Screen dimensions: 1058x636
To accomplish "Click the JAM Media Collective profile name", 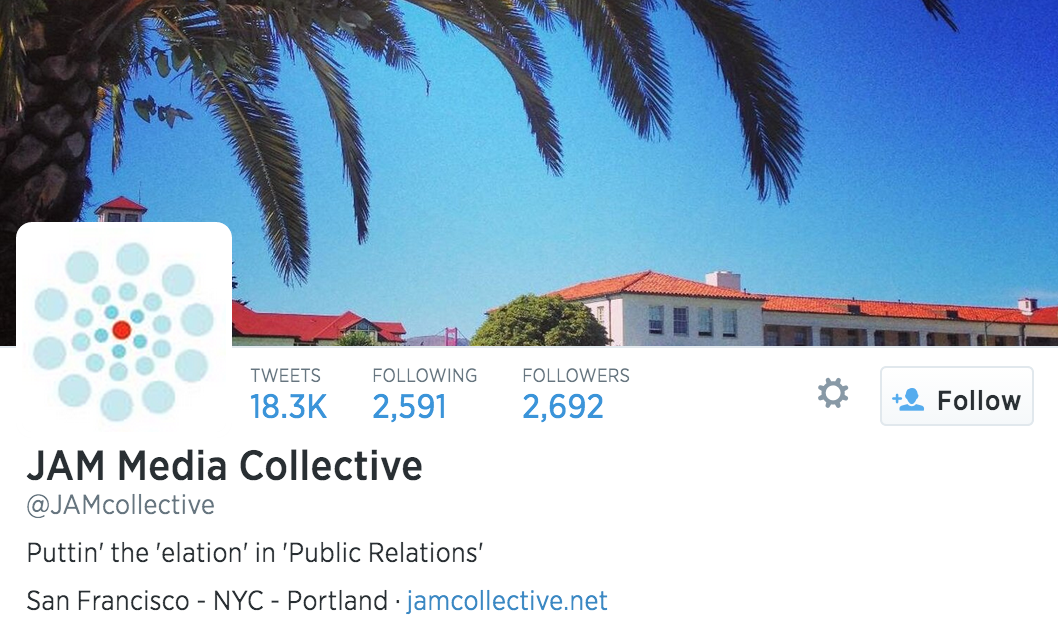I will click(225, 466).
